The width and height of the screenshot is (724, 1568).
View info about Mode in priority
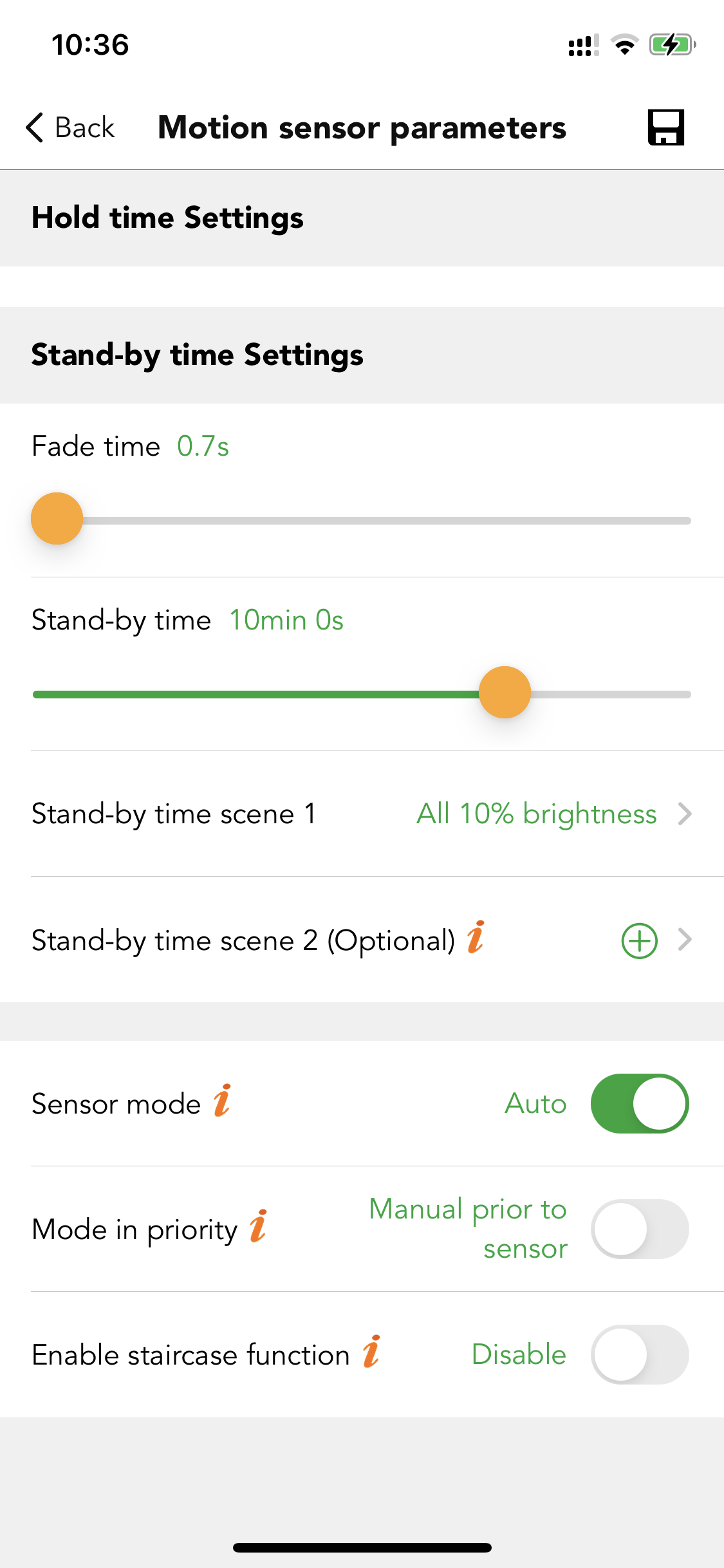(x=259, y=1226)
